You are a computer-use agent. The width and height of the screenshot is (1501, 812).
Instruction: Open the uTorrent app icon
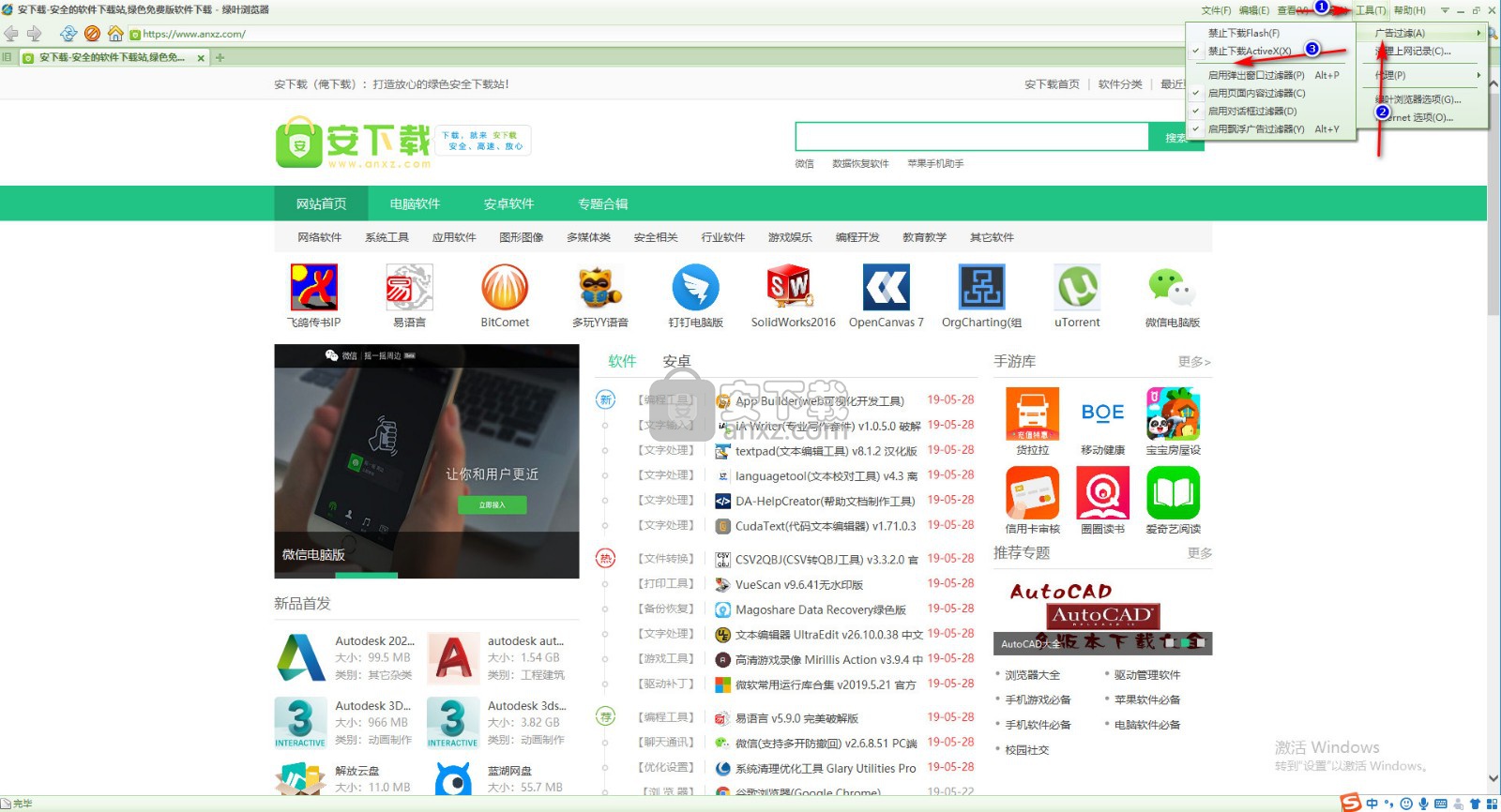1077,287
